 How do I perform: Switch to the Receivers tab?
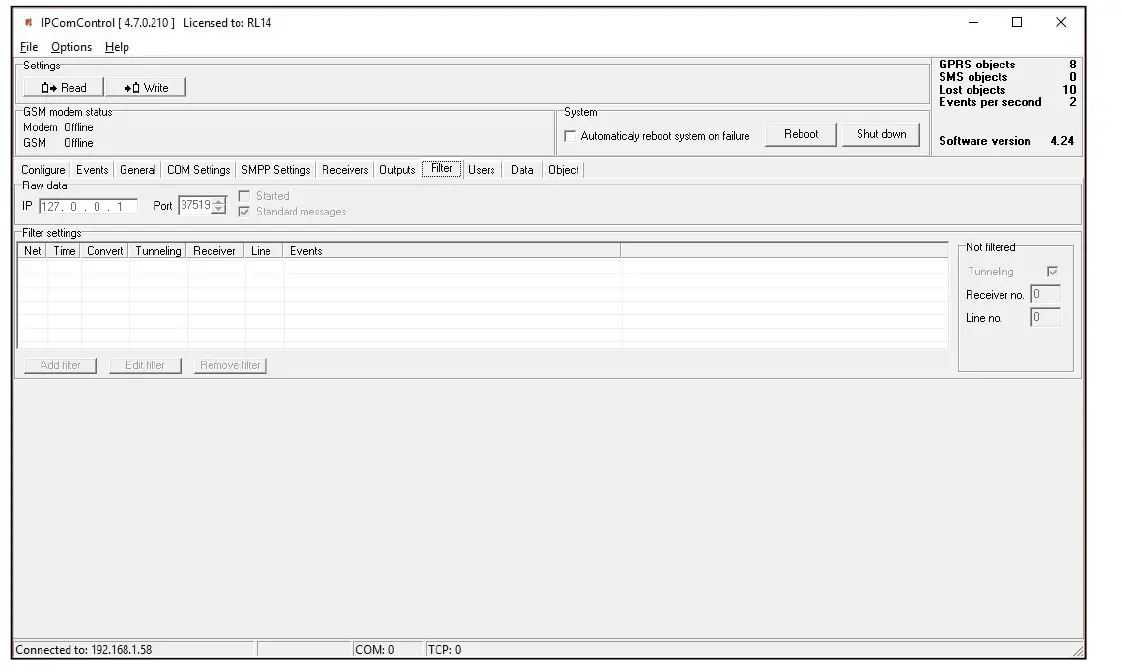click(344, 170)
